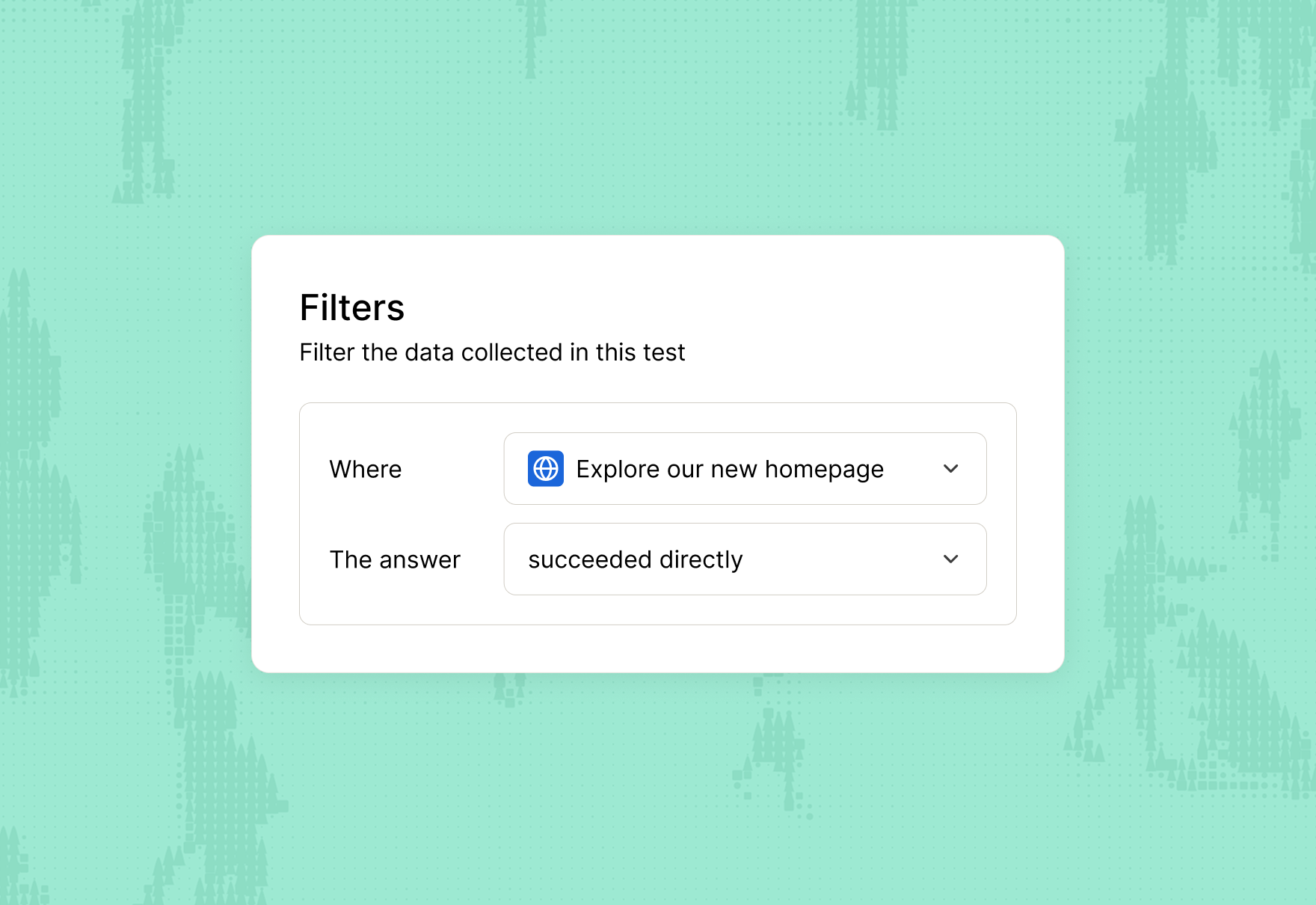Click the "The answer" label

pyautogui.click(x=394, y=559)
